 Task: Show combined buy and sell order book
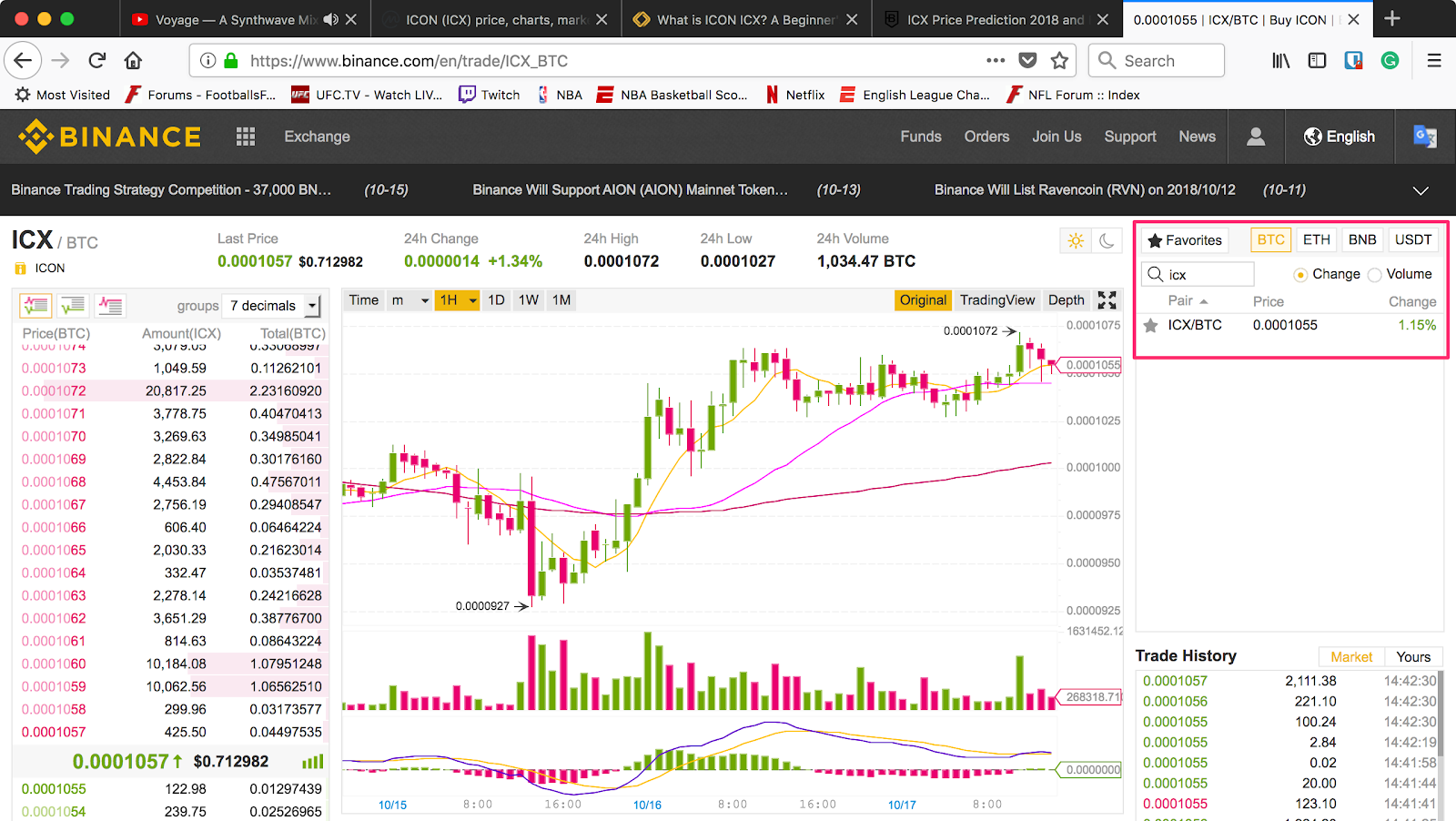(36, 305)
